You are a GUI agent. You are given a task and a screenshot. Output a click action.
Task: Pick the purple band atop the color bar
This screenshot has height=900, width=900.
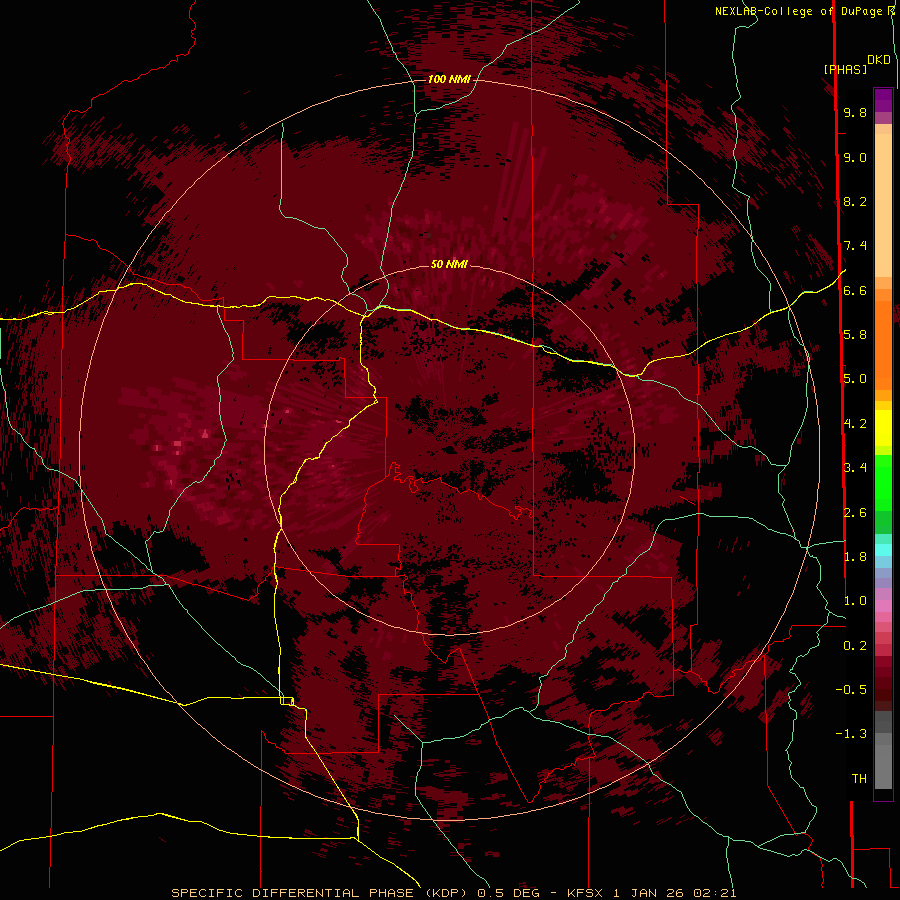pyautogui.click(x=883, y=100)
